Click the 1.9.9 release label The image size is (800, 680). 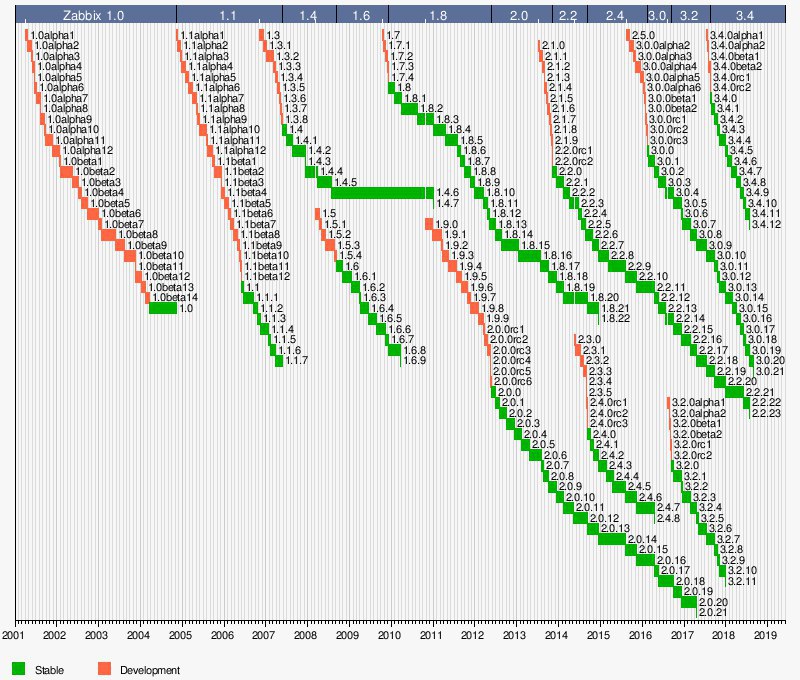click(x=497, y=318)
